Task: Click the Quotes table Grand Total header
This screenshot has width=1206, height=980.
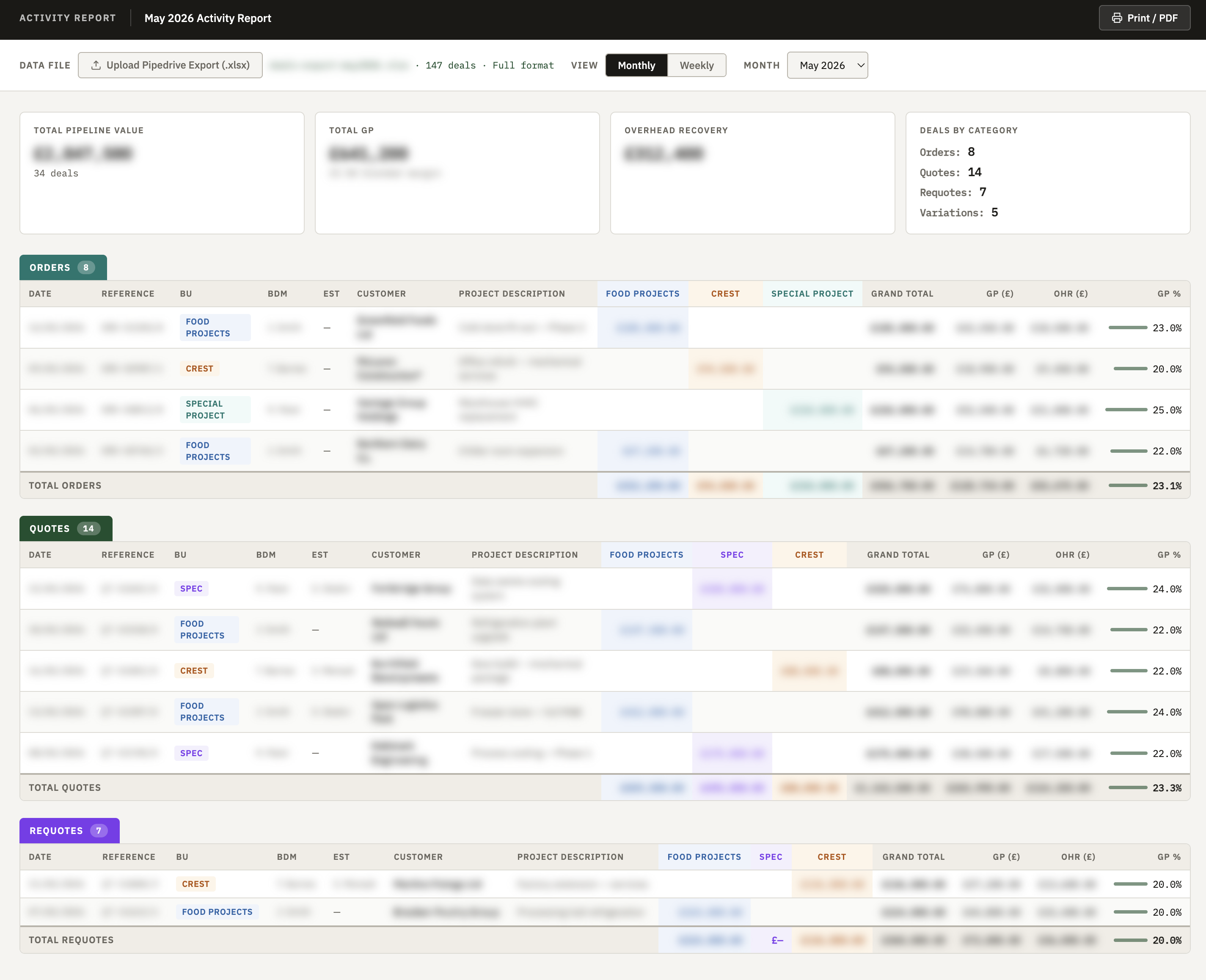Action: [898, 555]
